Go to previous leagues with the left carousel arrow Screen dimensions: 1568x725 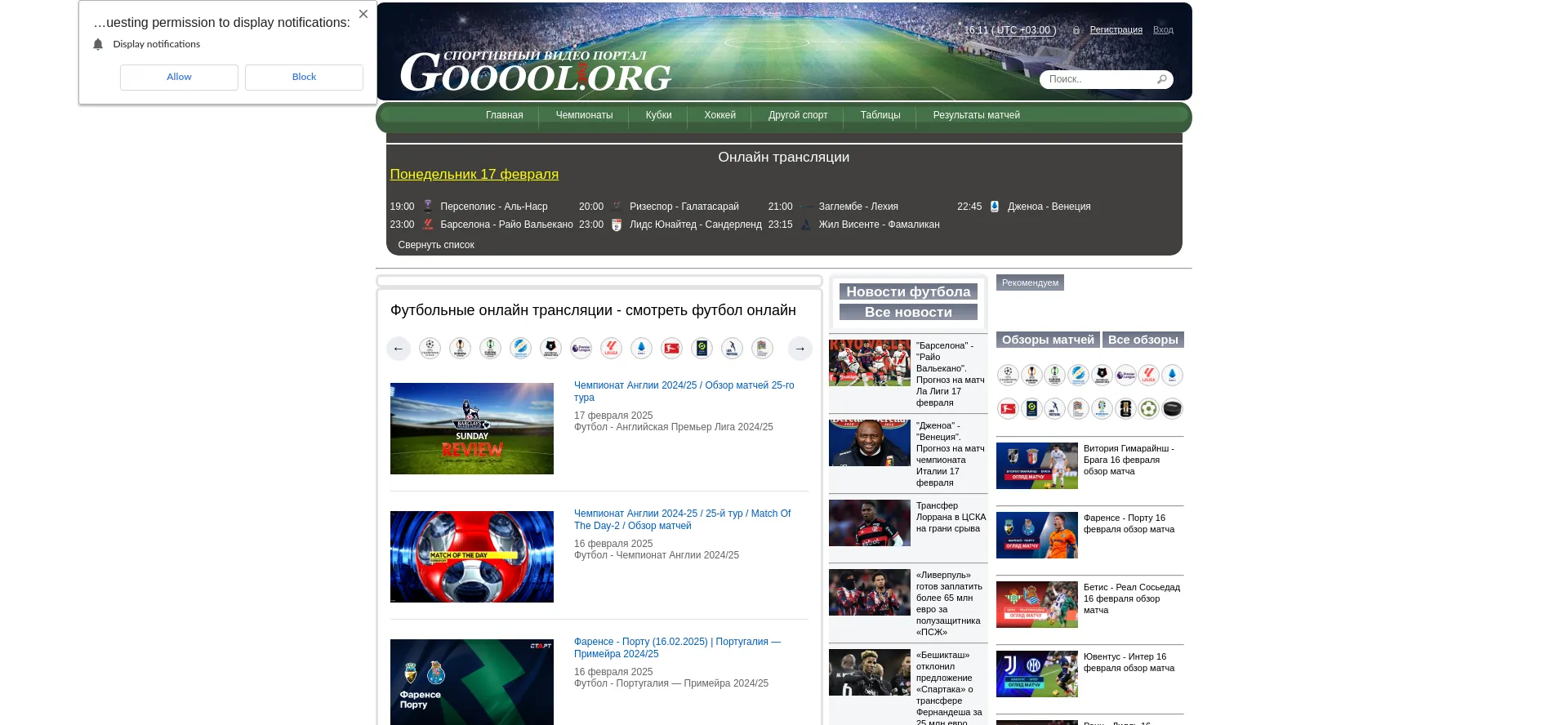[x=399, y=349]
